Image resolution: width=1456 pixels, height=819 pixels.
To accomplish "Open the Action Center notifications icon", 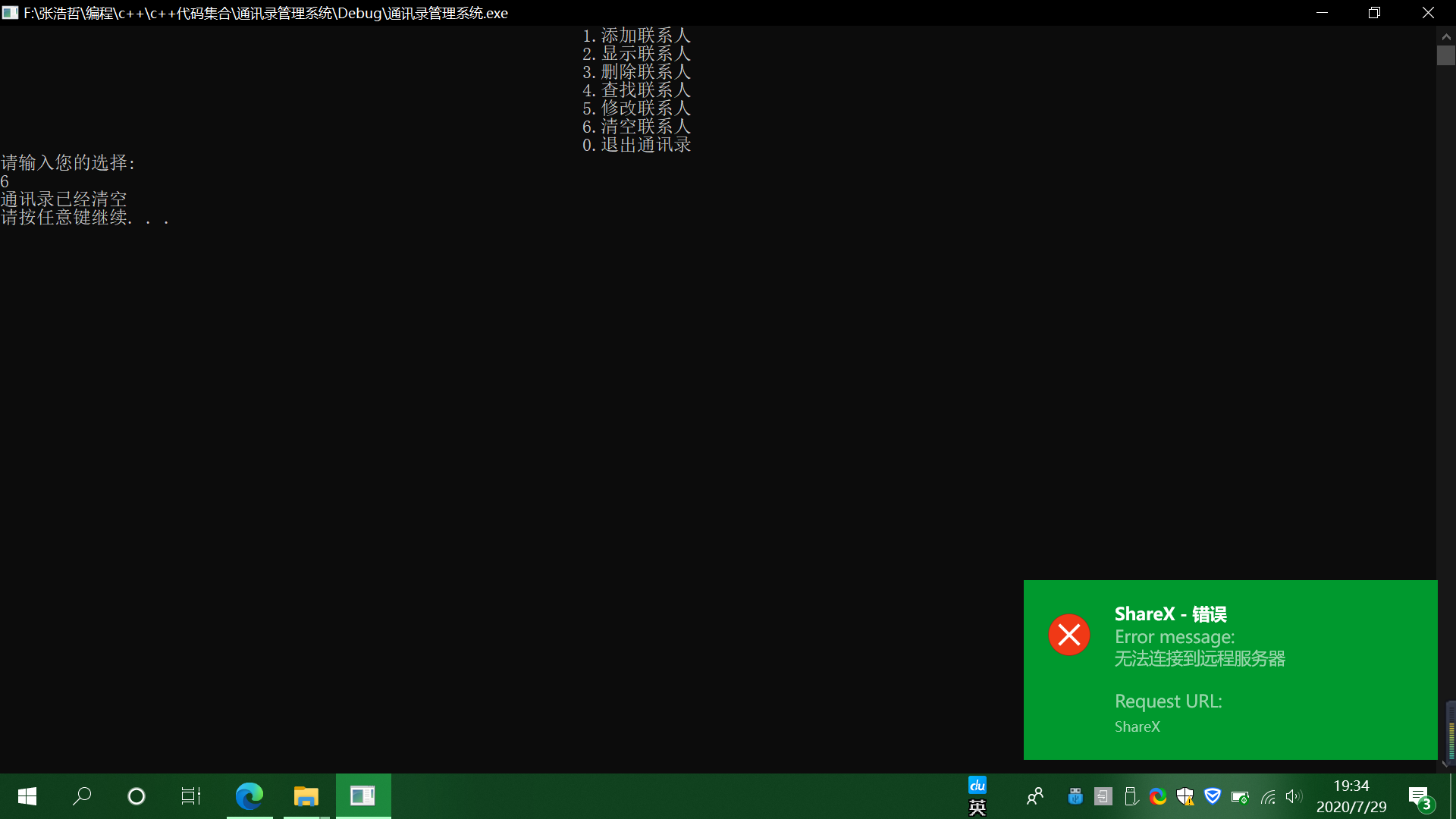I will coord(1419,796).
